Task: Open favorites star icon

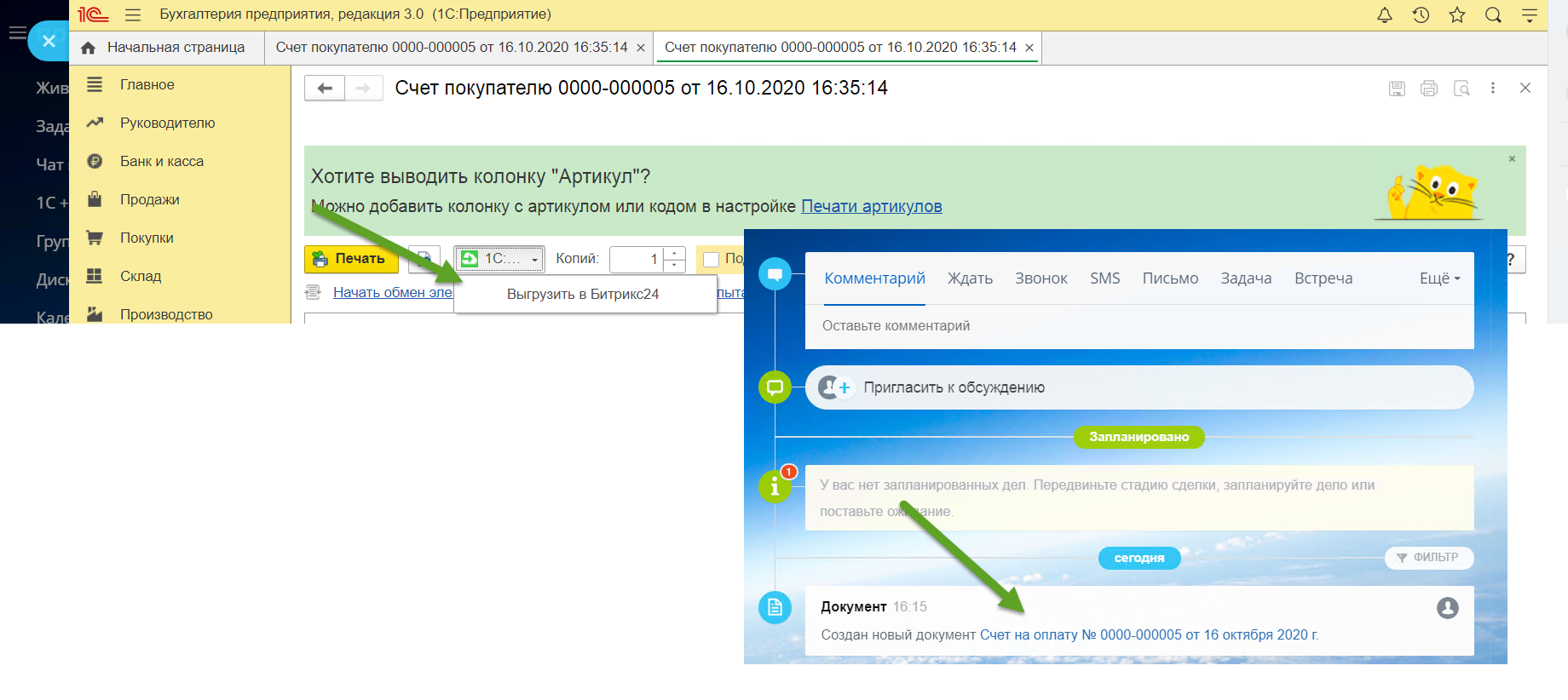Action: tap(1457, 14)
